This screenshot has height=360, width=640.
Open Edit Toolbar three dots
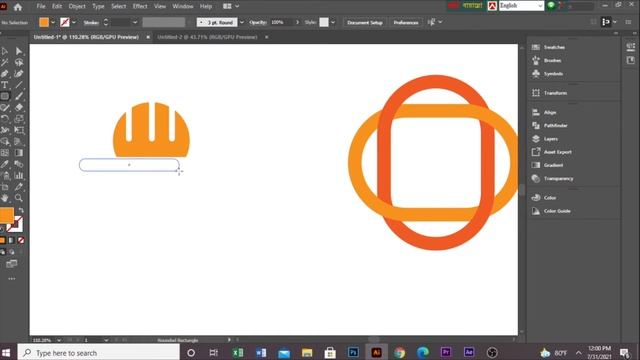(x=11, y=279)
